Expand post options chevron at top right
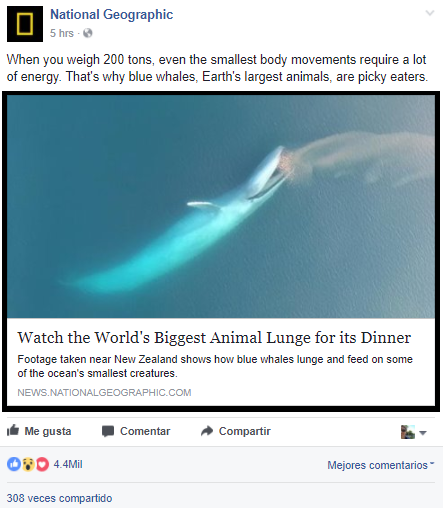The width and height of the screenshot is (443, 508). [x=430, y=13]
